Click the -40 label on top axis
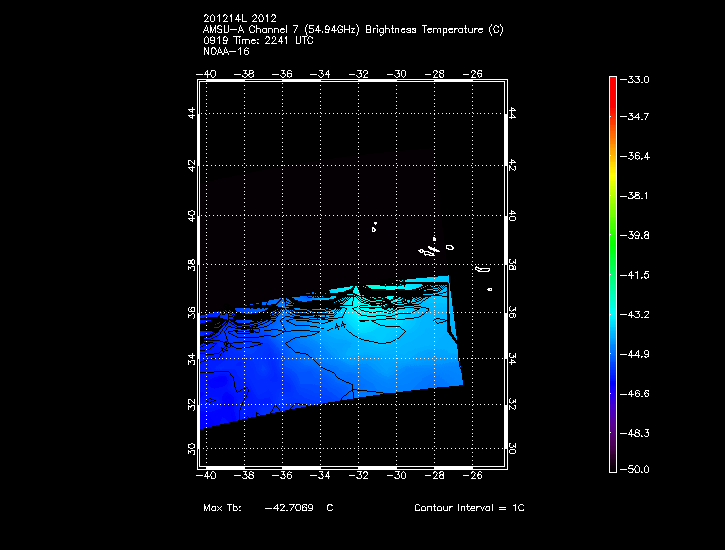 [x=208, y=74]
